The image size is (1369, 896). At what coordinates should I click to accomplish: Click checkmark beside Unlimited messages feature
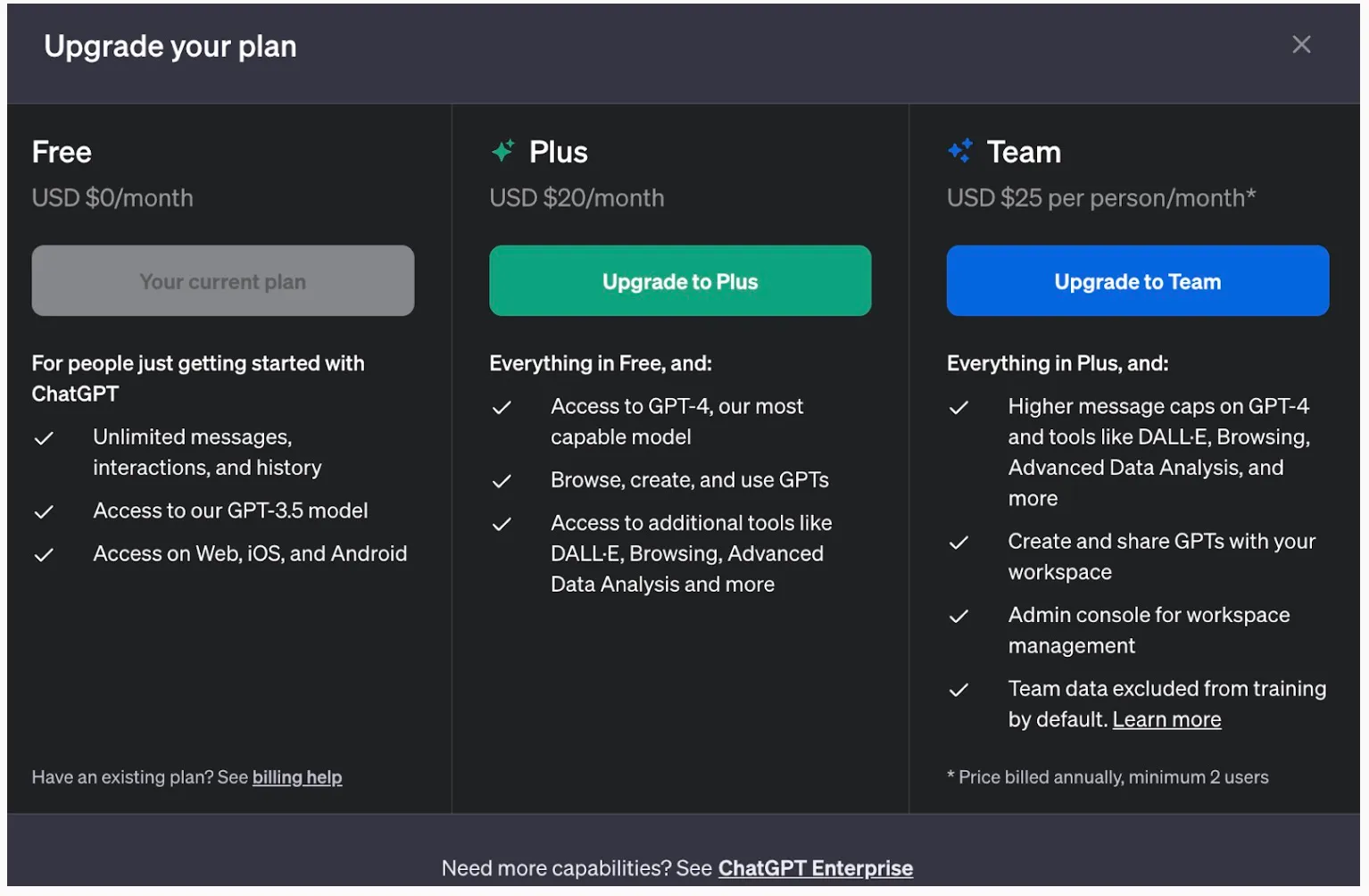44,438
